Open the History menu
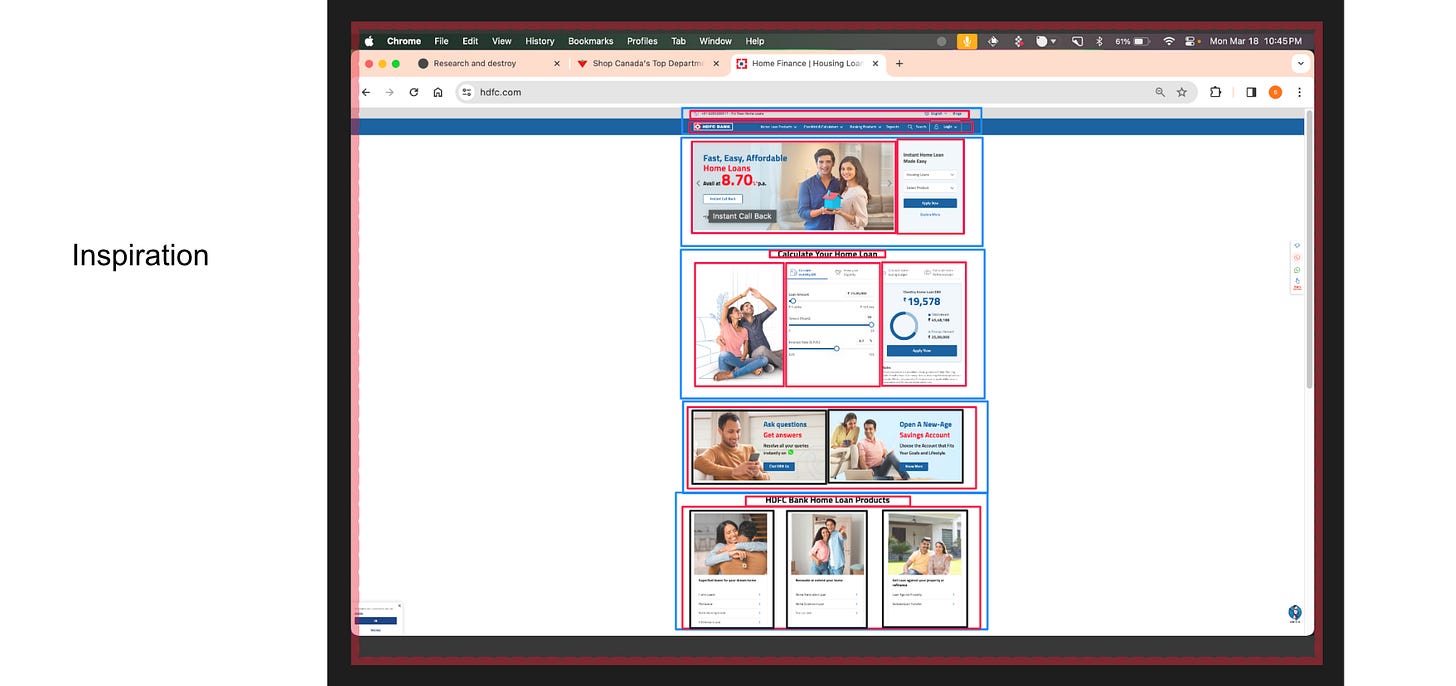Viewport: 1456px width, 686px height. coord(540,41)
